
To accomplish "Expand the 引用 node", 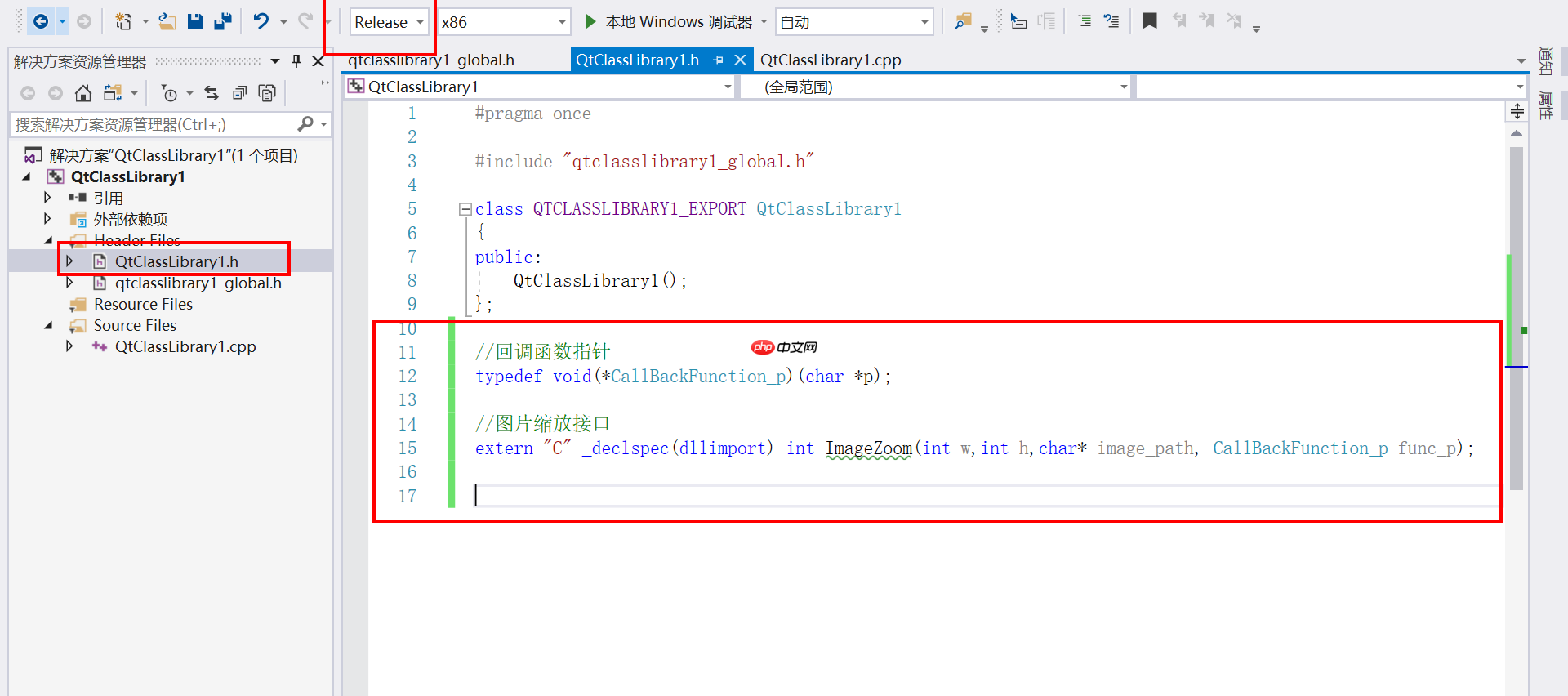I will pos(47,198).
